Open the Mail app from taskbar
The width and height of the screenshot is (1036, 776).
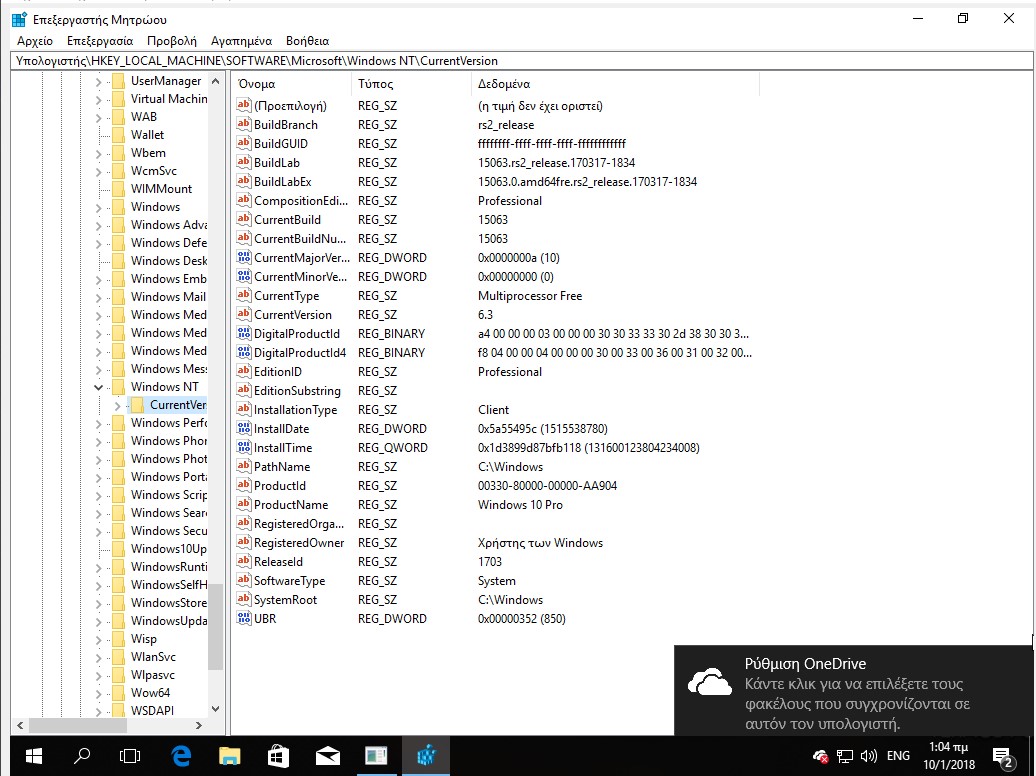[x=328, y=756]
